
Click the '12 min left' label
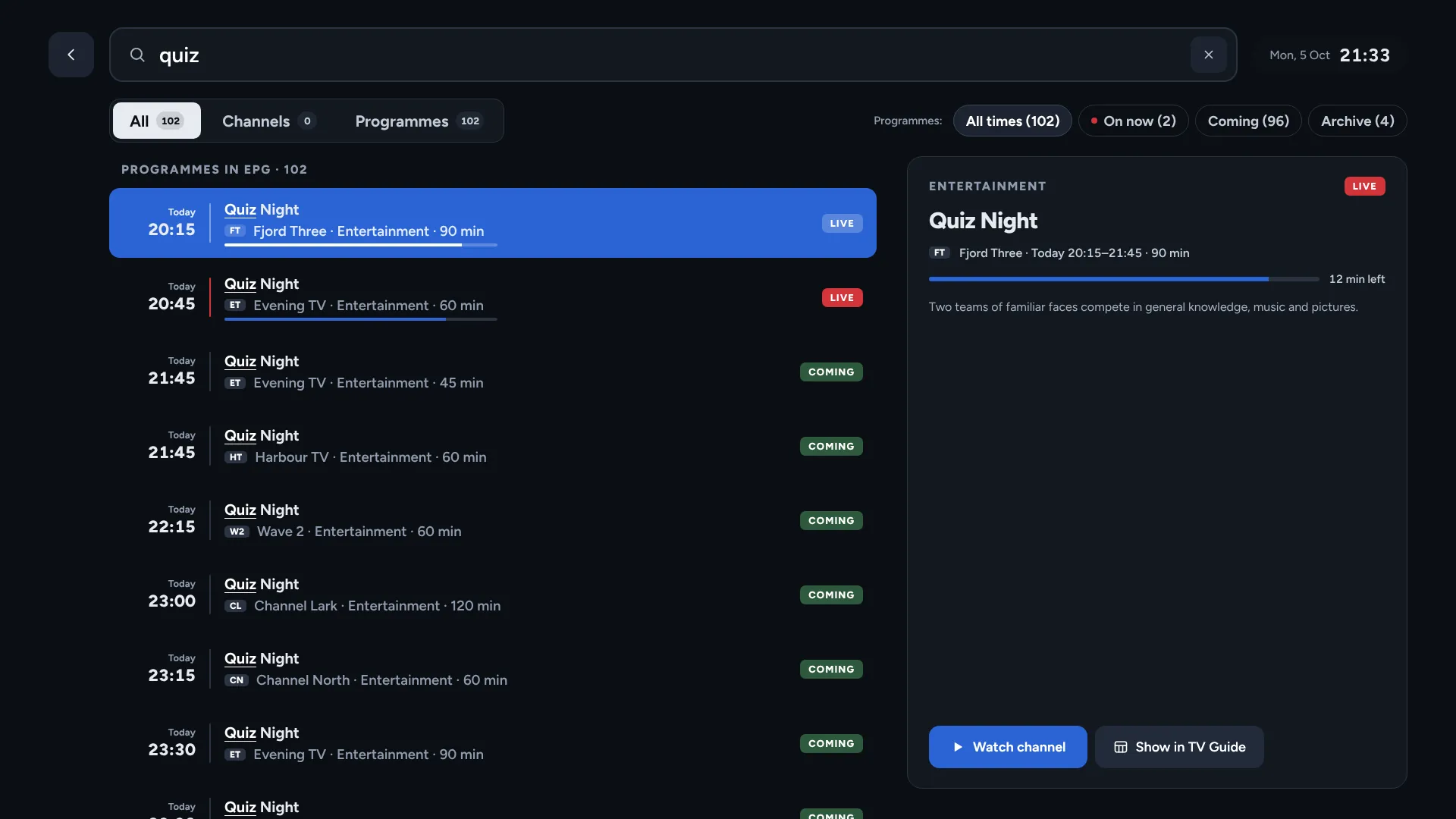[x=1357, y=279]
